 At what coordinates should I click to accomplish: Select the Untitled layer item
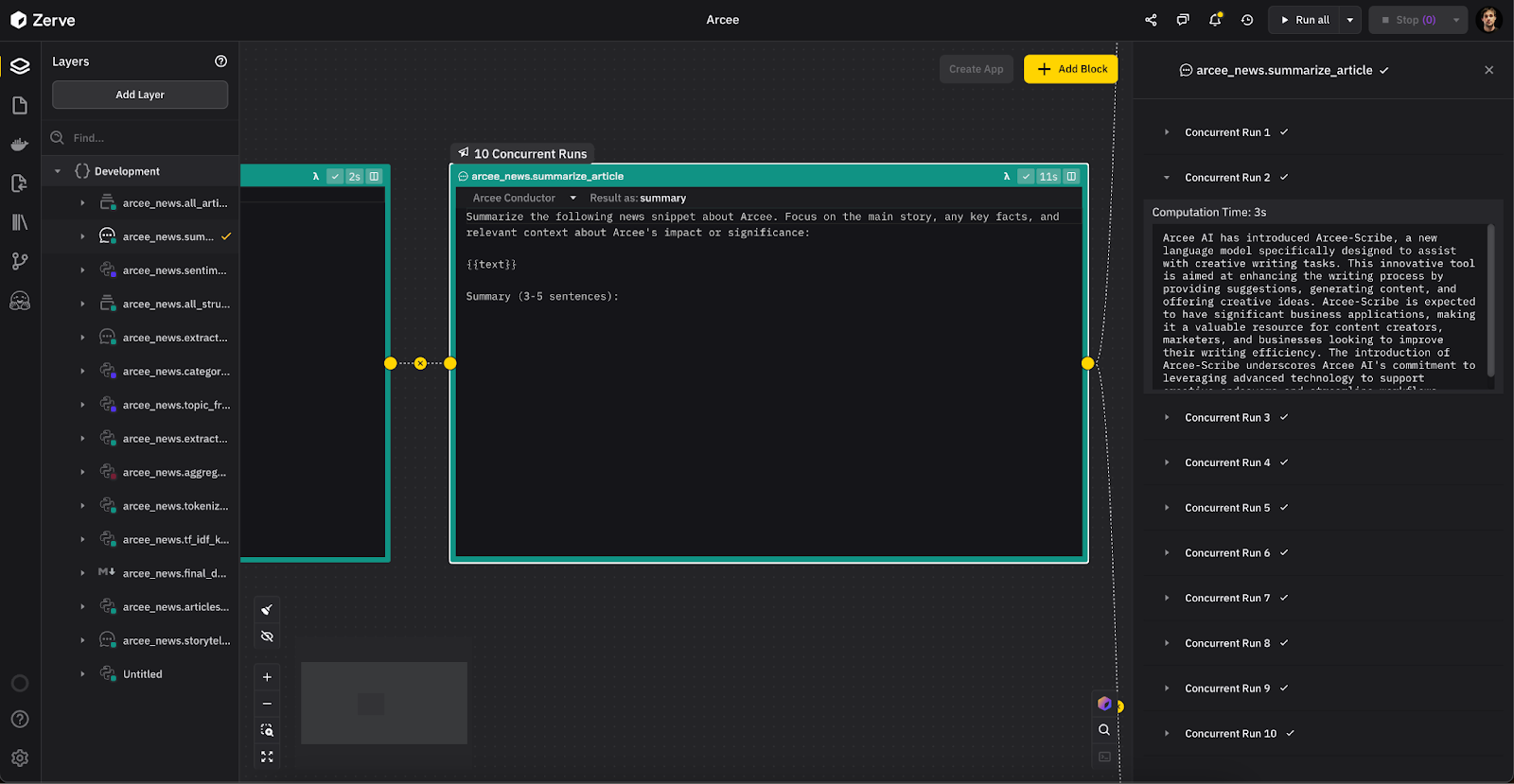click(x=142, y=674)
